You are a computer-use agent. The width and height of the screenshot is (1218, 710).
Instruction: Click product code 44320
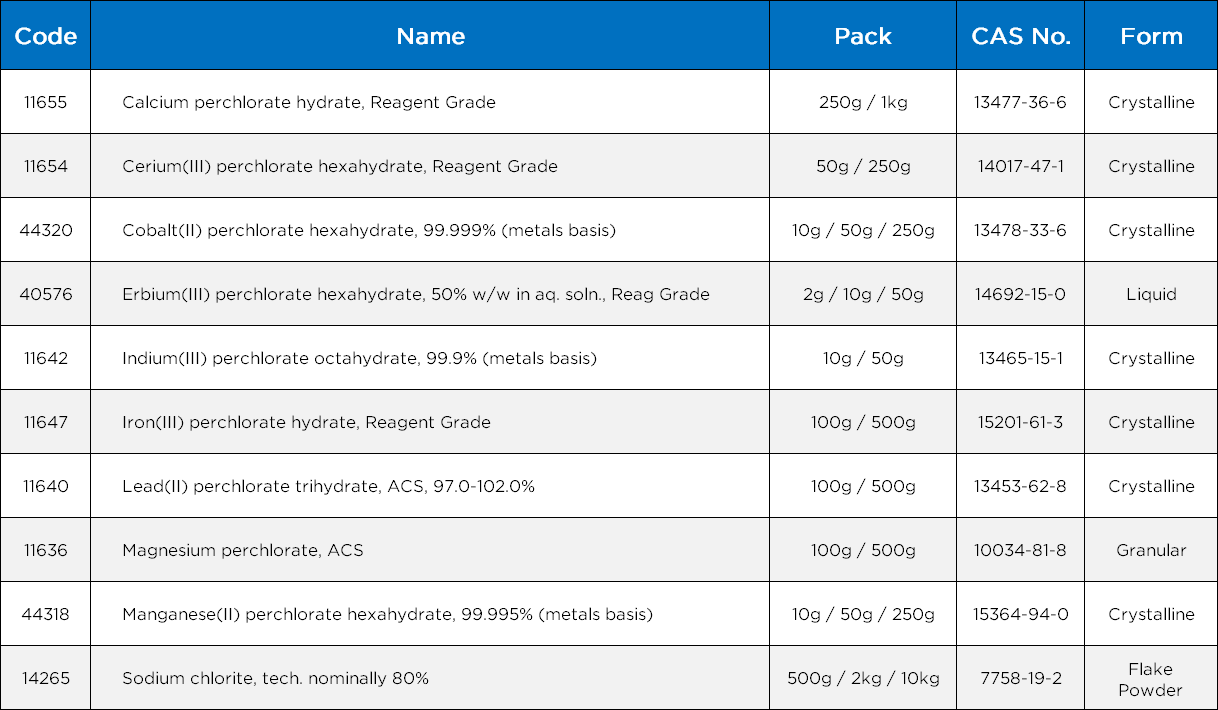(46, 230)
